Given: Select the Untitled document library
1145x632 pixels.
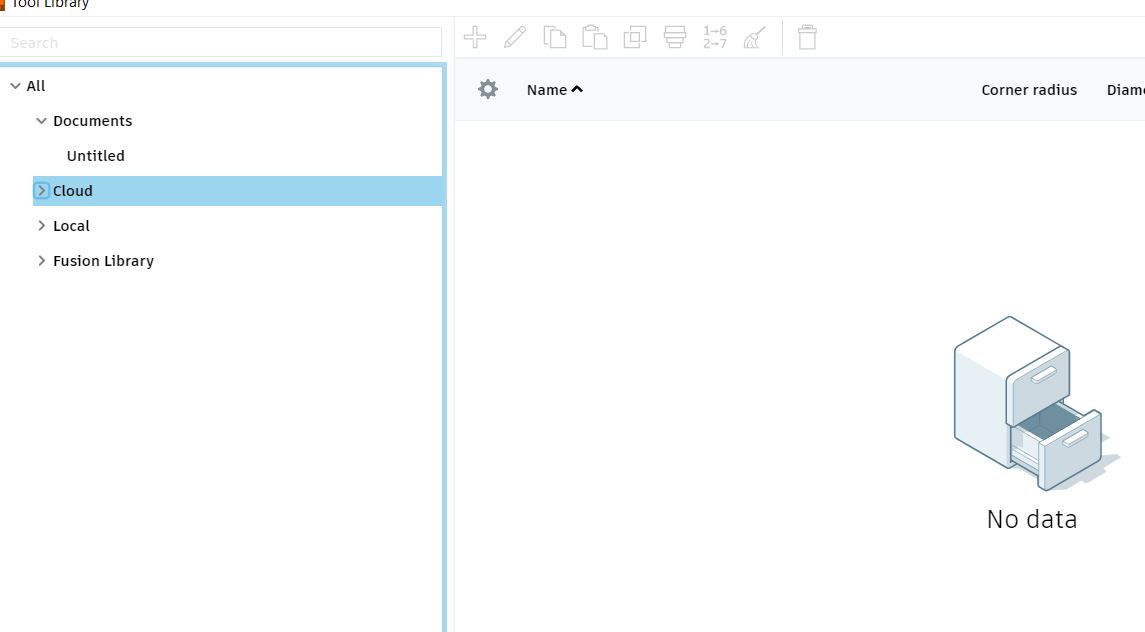Looking at the screenshot, I should [96, 156].
